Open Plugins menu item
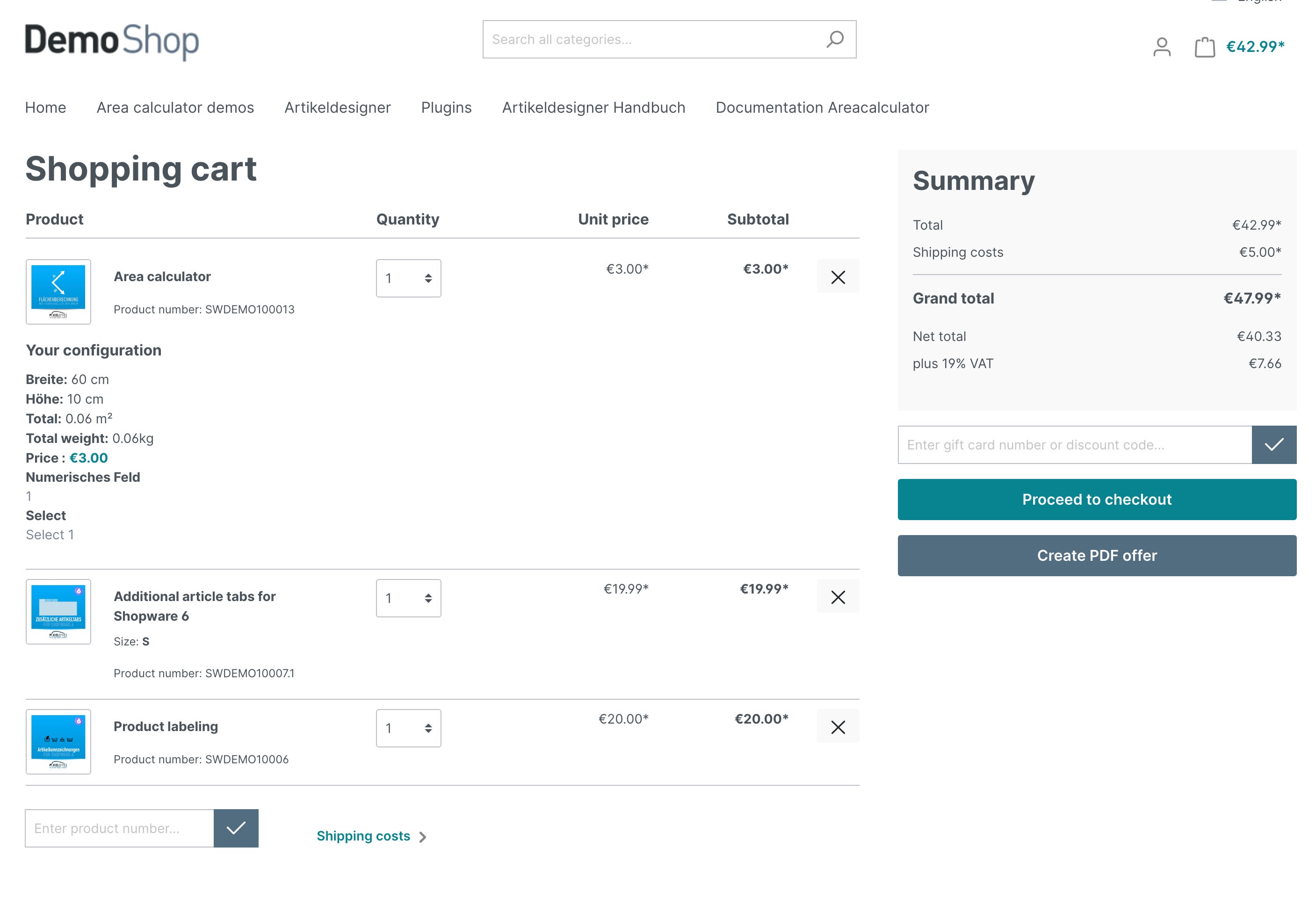This screenshot has height=913, width=1316. pos(446,108)
